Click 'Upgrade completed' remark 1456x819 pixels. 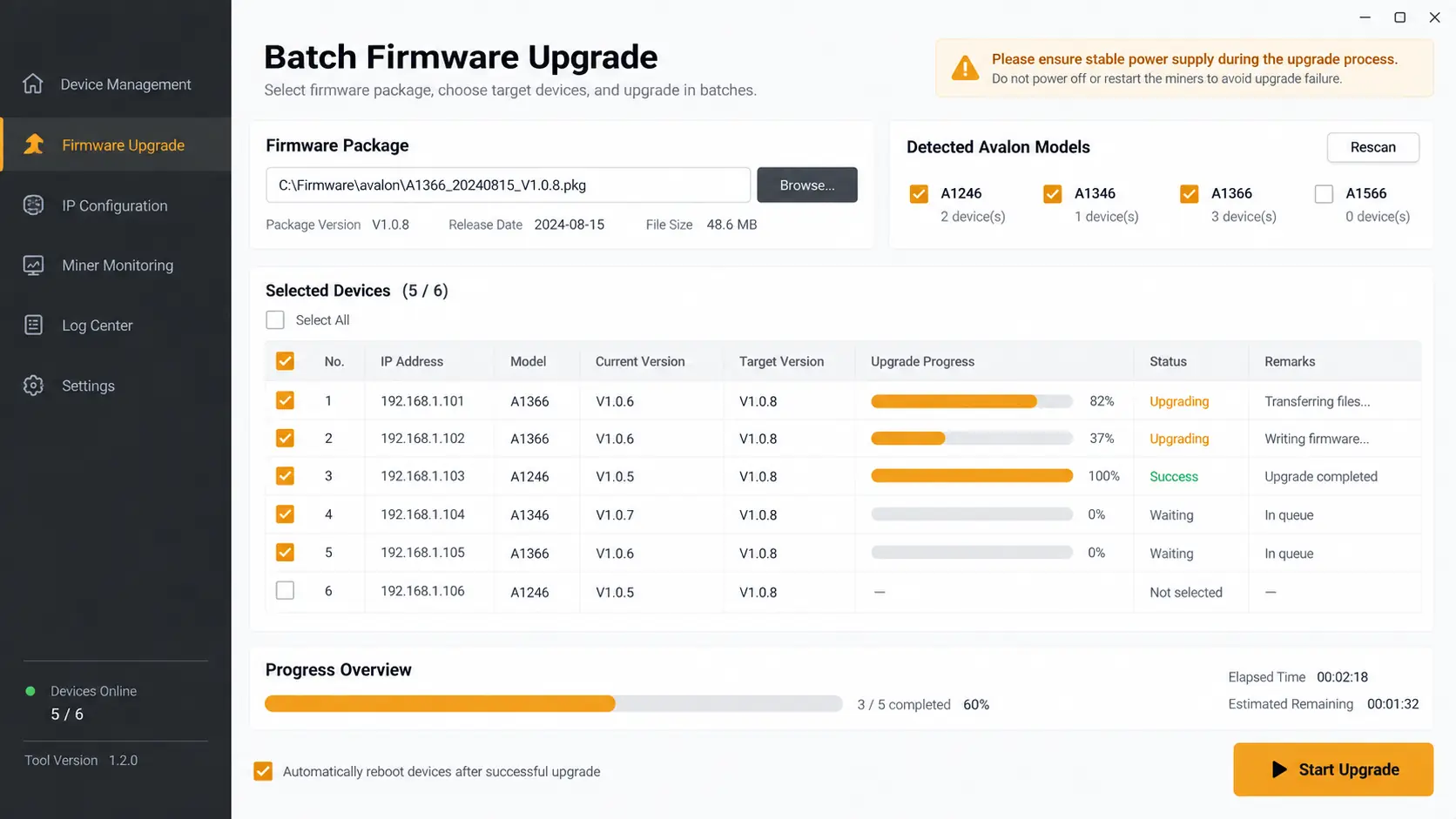tap(1321, 476)
